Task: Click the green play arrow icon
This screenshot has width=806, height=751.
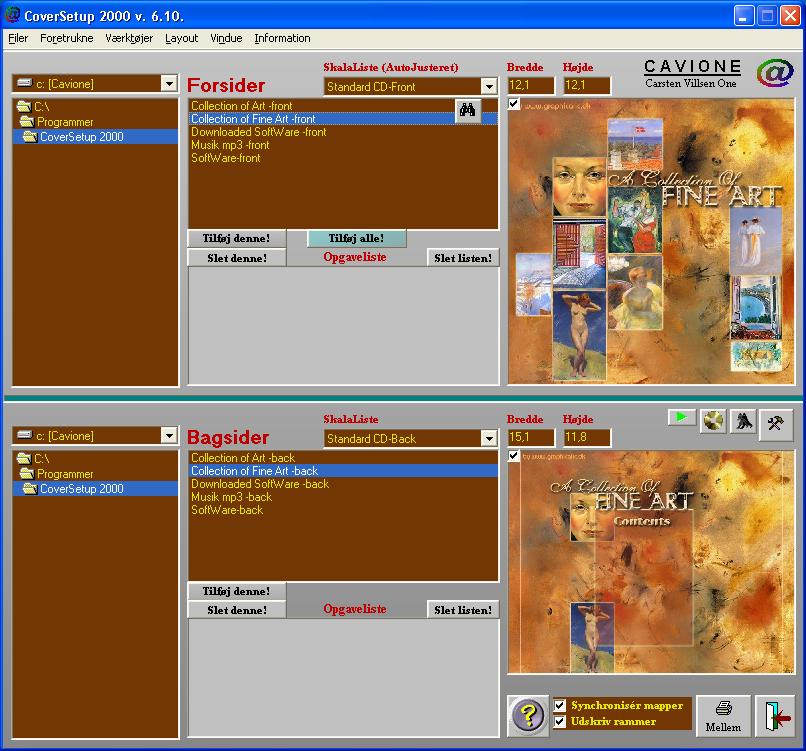Action: click(x=682, y=417)
